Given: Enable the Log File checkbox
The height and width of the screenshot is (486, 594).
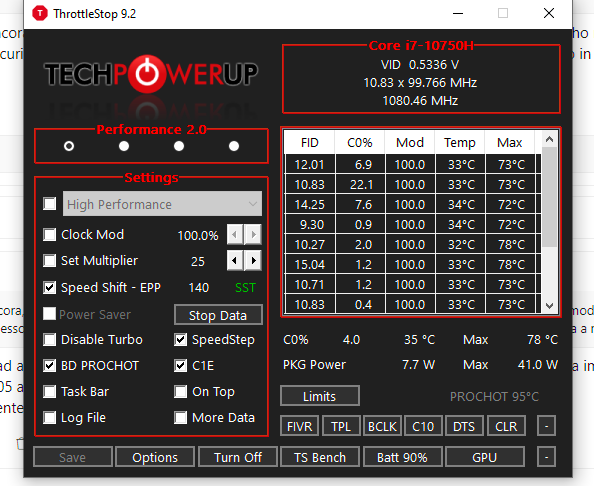Looking at the screenshot, I should coord(50,417).
